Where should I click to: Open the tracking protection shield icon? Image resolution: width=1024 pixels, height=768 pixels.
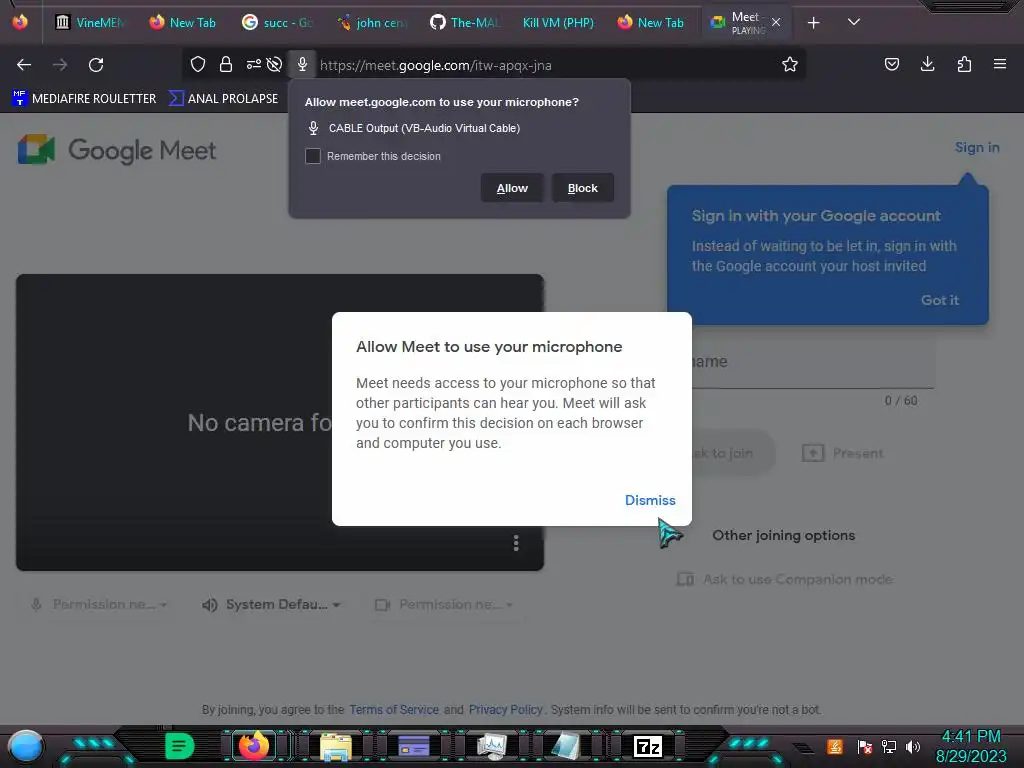198,64
